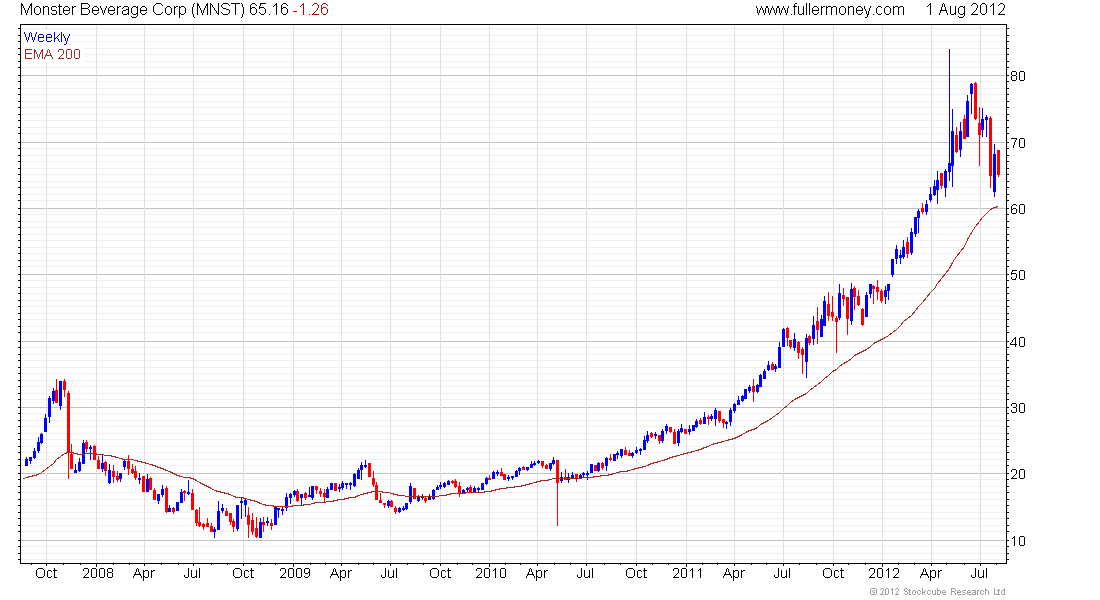The height and width of the screenshot is (600, 1100).
Task: Open the www.fullermoney.com link text
Action: (830, 10)
